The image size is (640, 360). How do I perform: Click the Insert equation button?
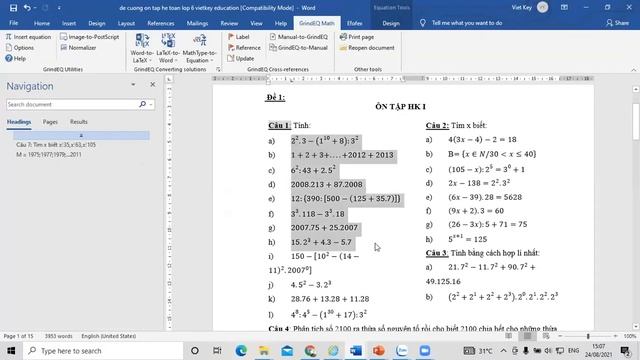click(x=28, y=37)
